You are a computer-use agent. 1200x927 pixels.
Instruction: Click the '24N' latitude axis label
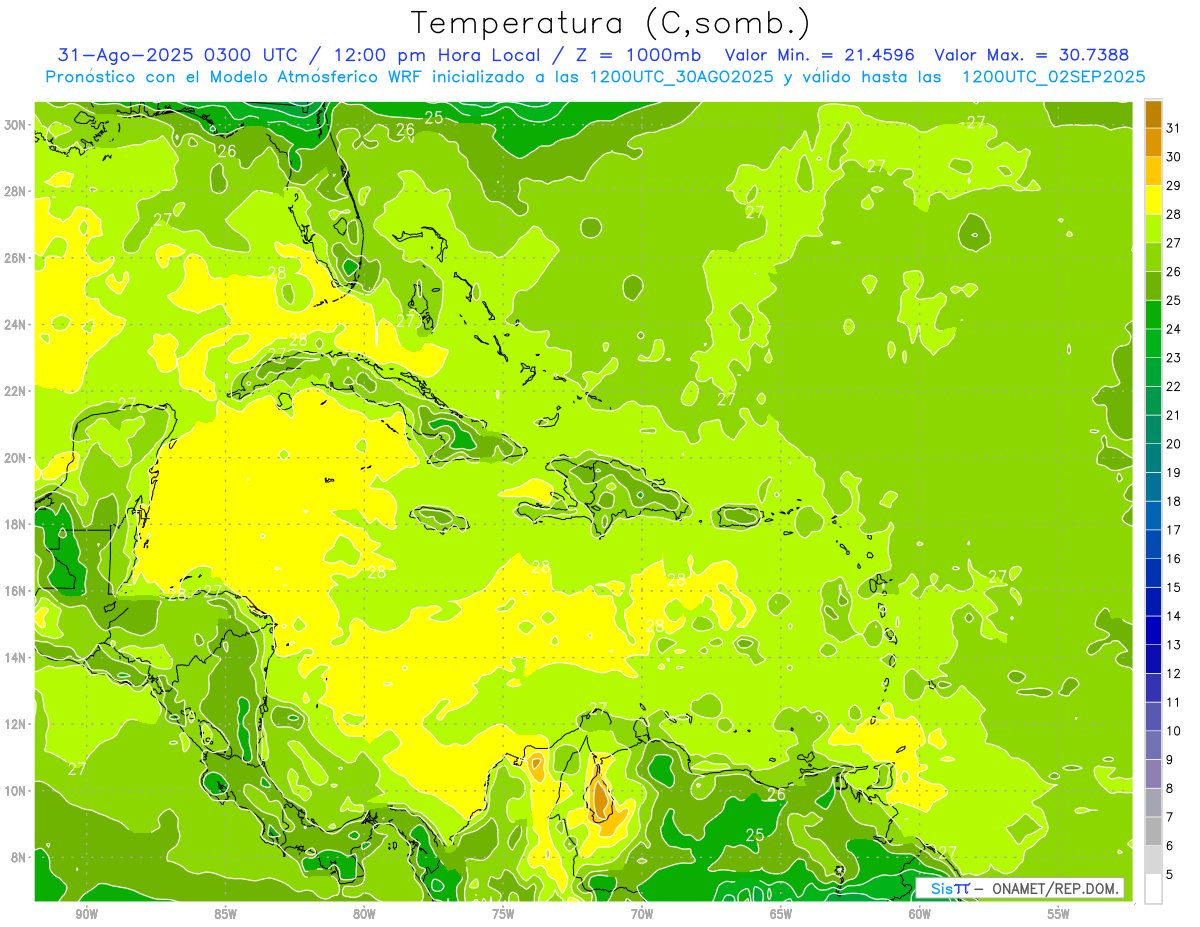coord(15,325)
